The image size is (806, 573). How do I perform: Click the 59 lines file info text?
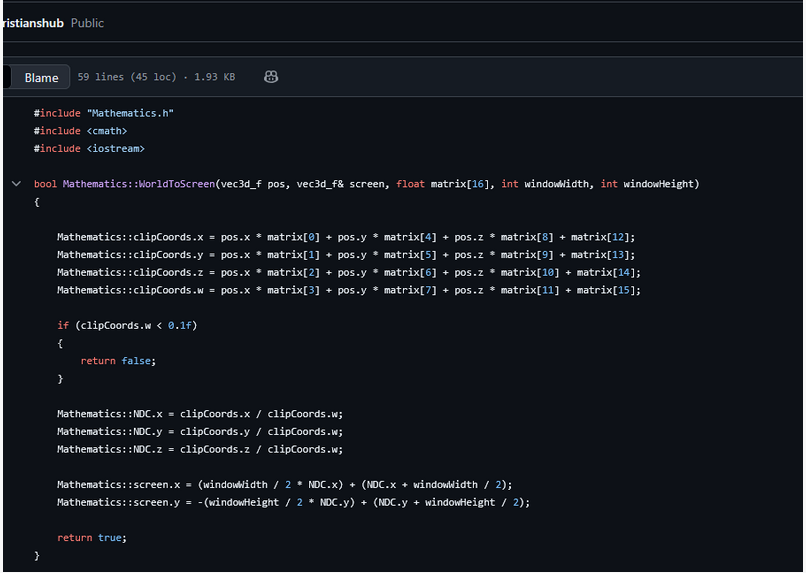tap(156, 77)
